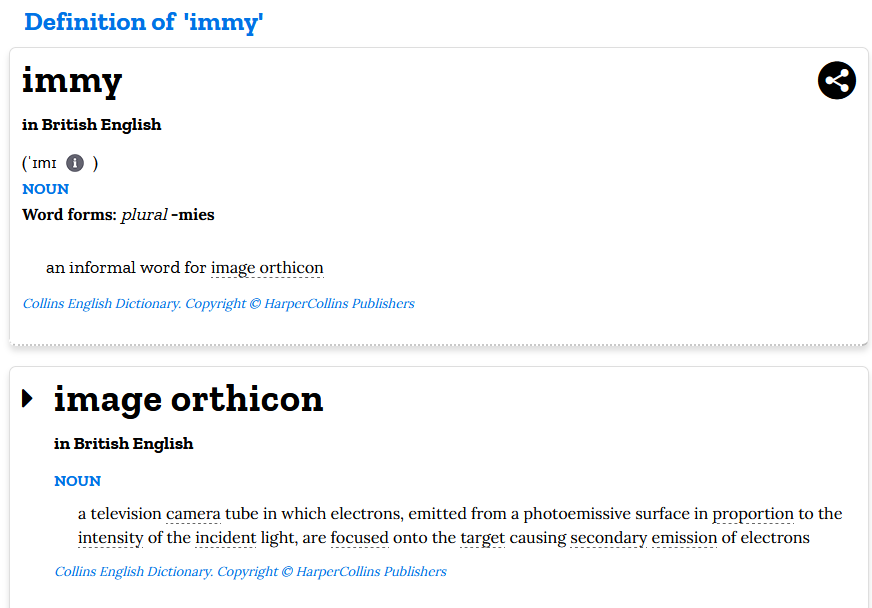This screenshot has width=872, height=608.
Task: Collapse the image orthicon entry arrow
Action: pos(28,399)
